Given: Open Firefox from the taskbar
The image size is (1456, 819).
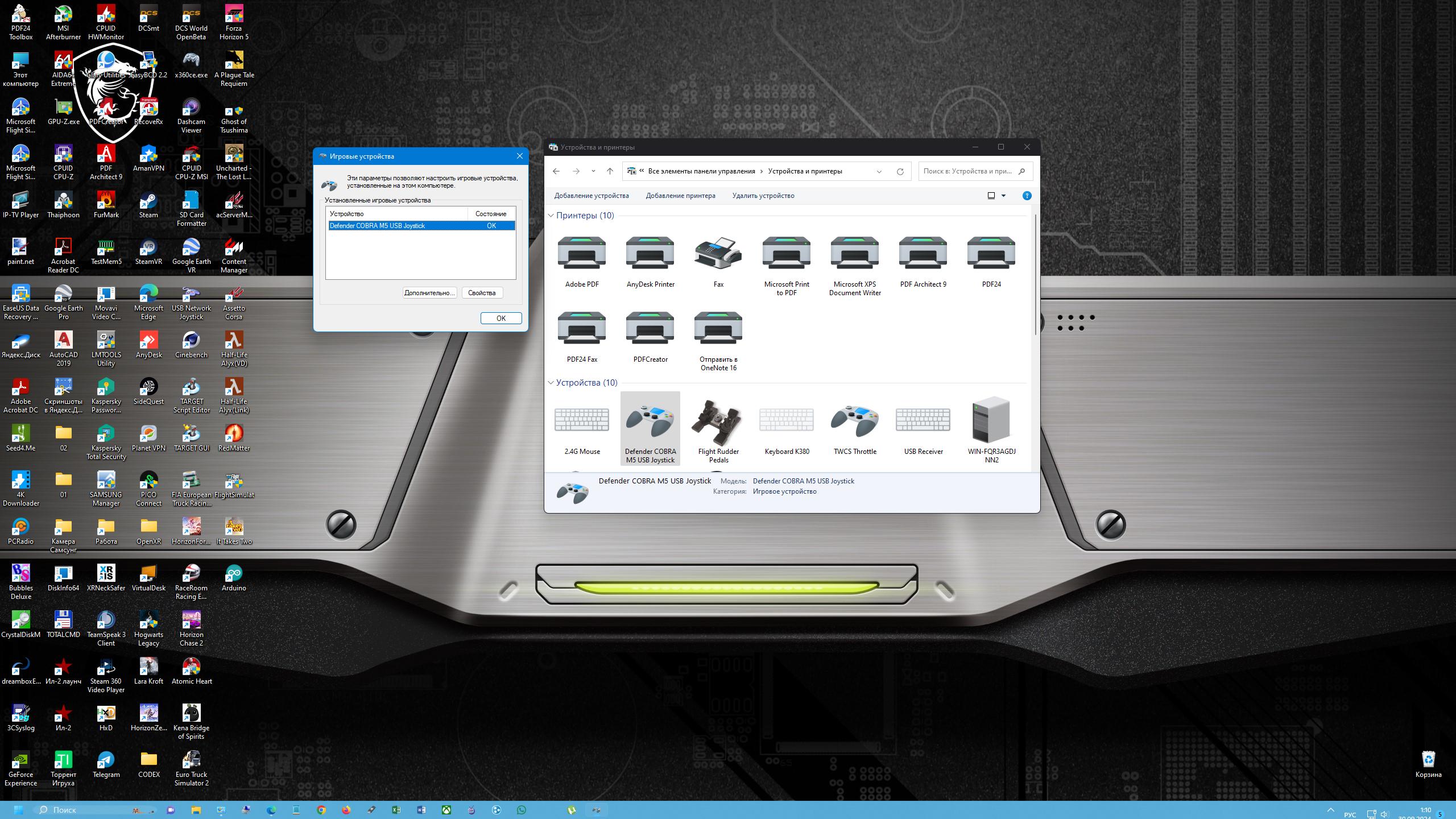Looking at the screenshot, I should (346, 810).
